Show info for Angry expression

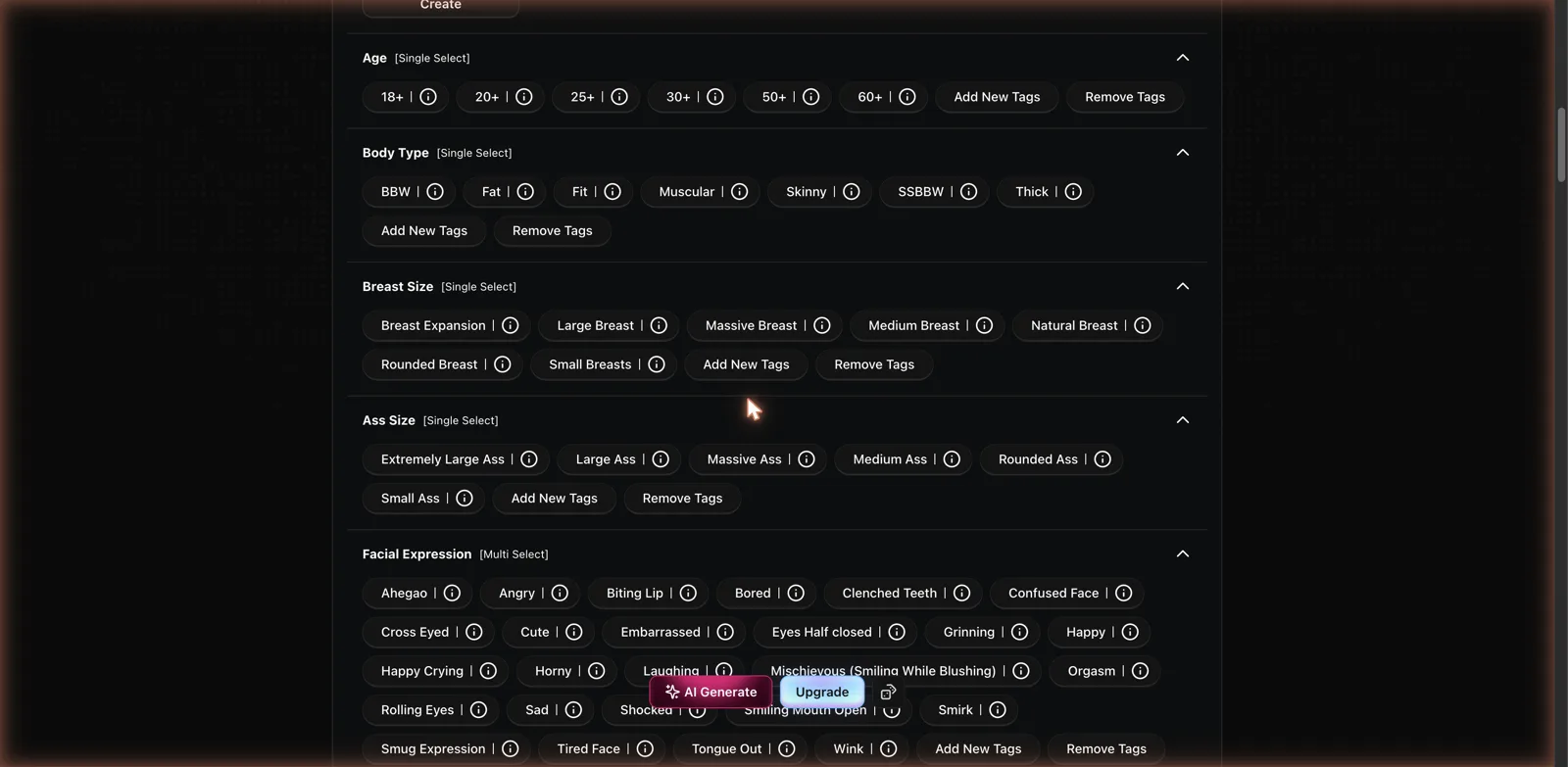560,594
